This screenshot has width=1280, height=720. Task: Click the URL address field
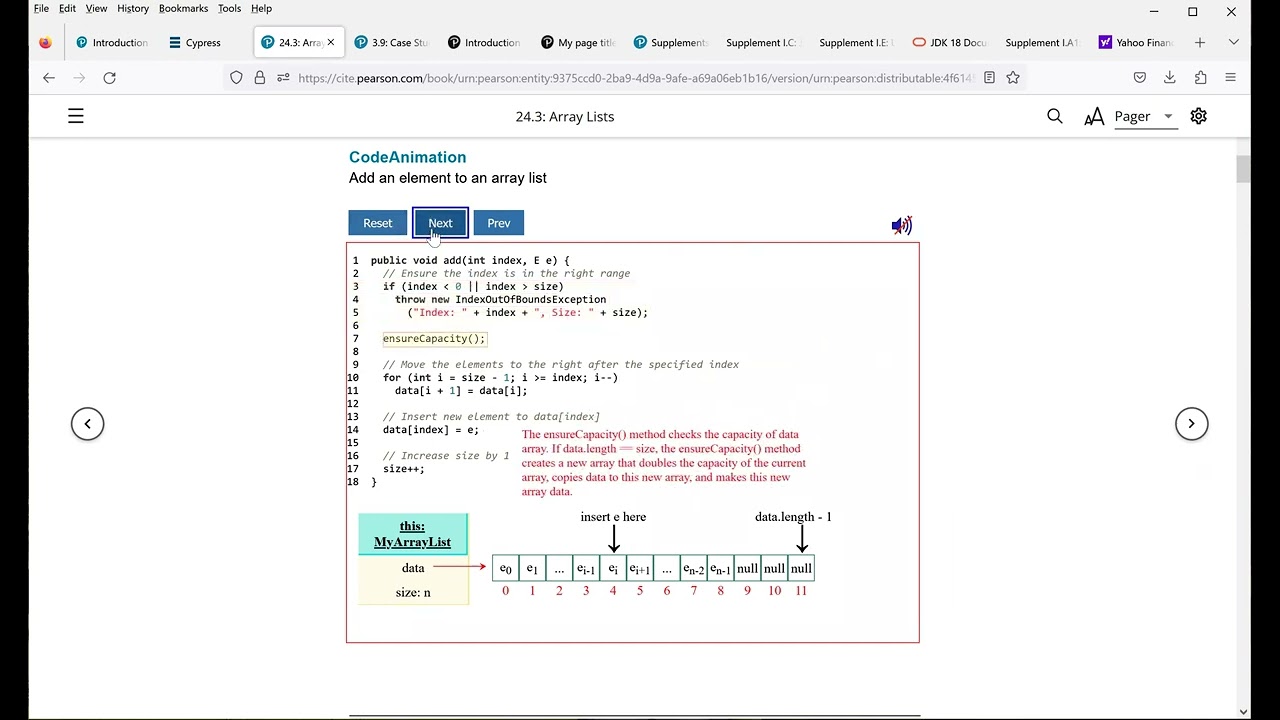[635, 78]
